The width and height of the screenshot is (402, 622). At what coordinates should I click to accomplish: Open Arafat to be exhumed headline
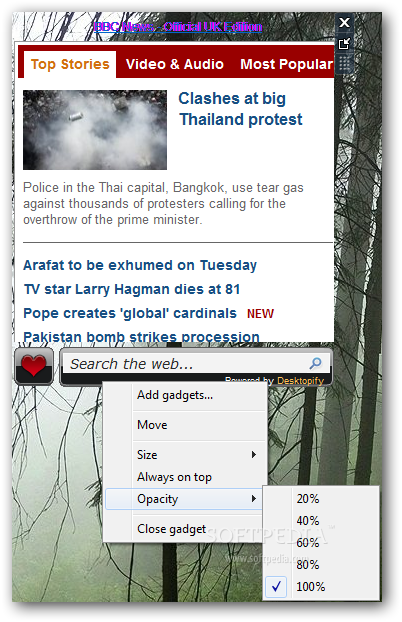140,265
